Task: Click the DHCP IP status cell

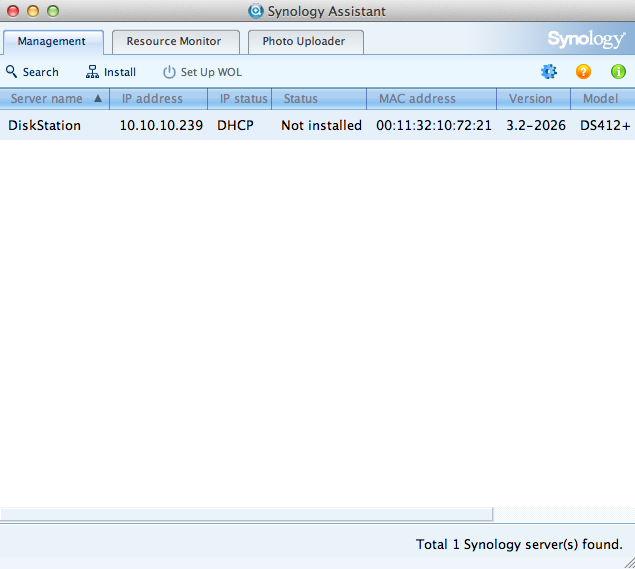Action: click(x=235, y=126)
